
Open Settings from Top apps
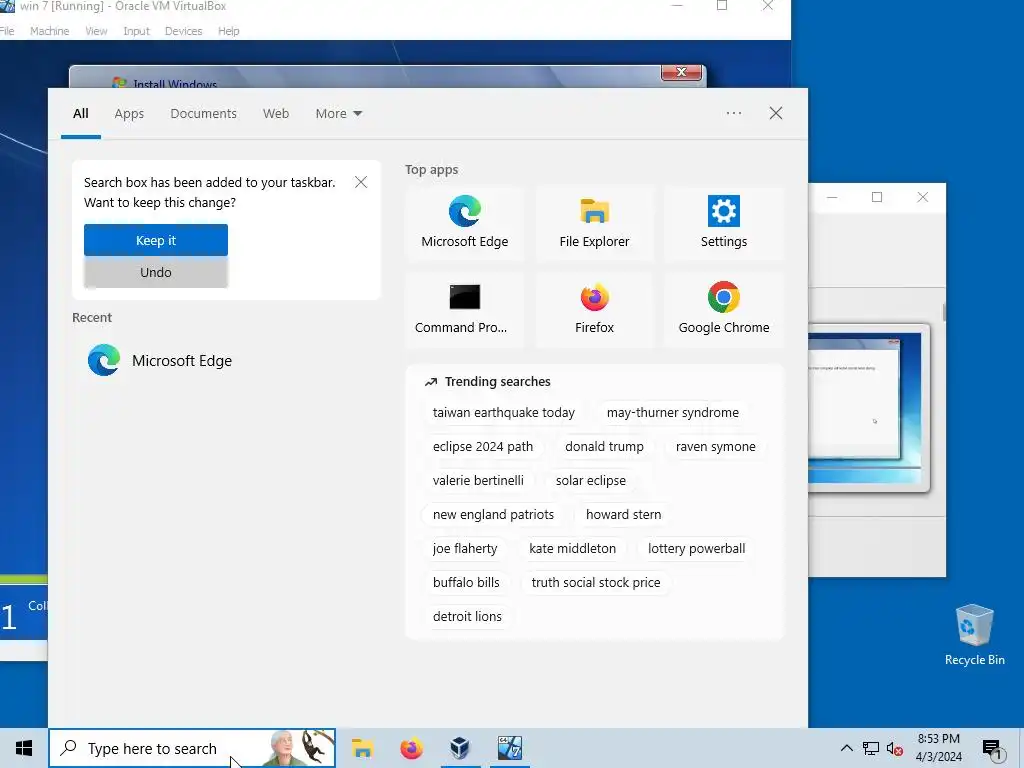724,223
